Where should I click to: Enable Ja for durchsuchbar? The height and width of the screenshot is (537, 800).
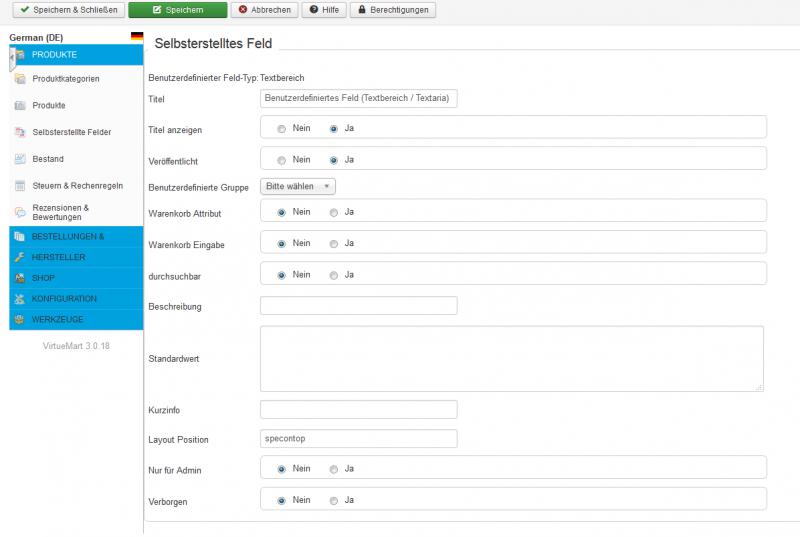[x=334, y=275]
